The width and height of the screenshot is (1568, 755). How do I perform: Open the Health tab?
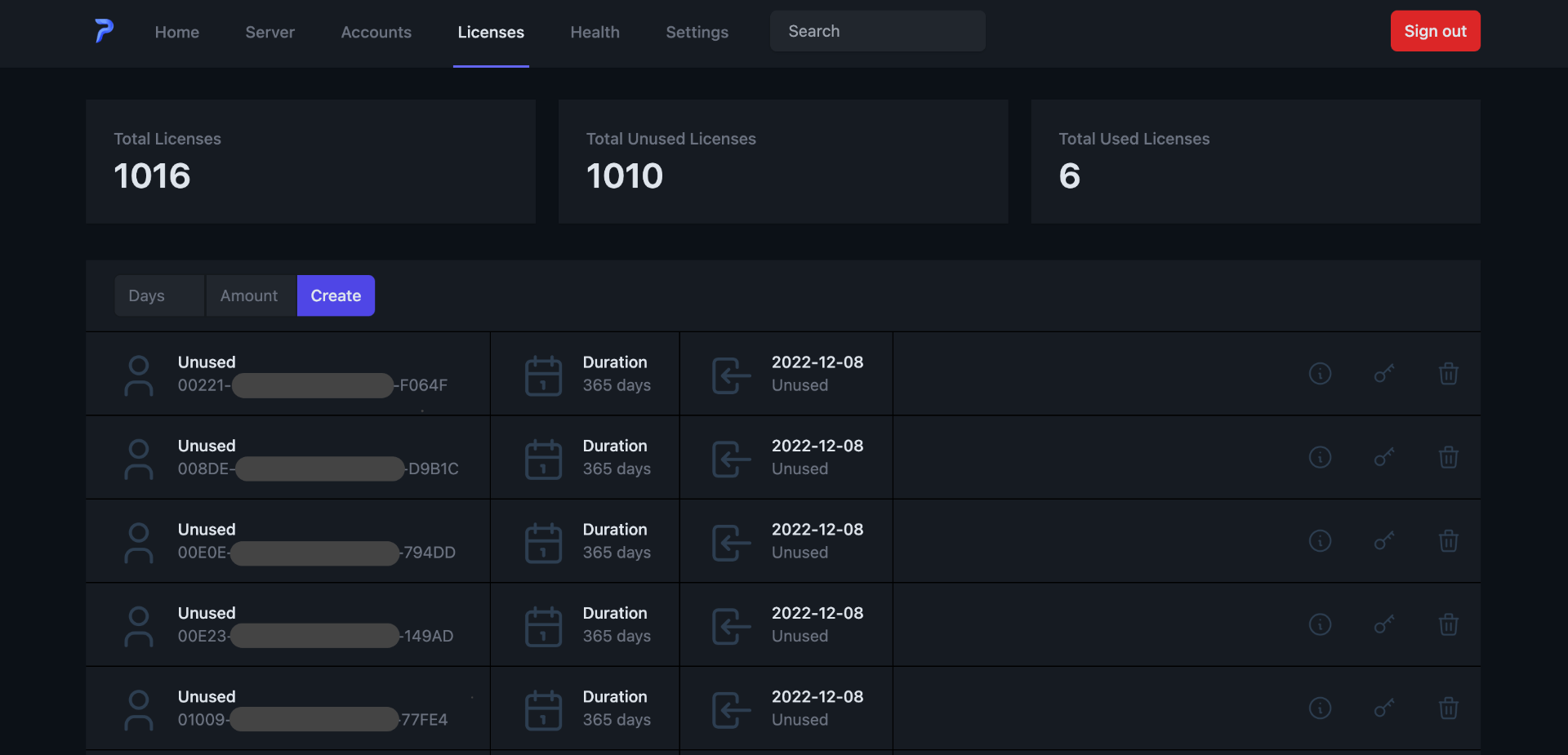pos(595,32)
